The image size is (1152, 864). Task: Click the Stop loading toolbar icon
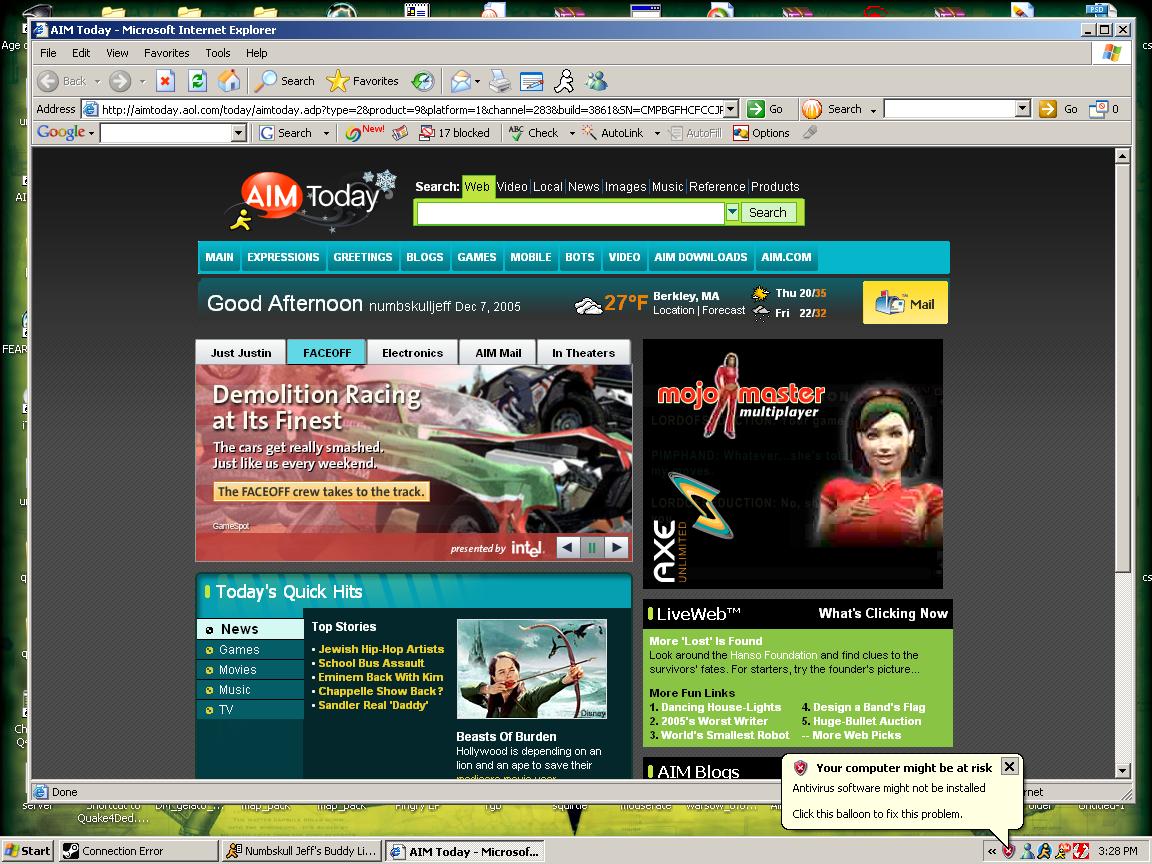(x=166, y=81)
